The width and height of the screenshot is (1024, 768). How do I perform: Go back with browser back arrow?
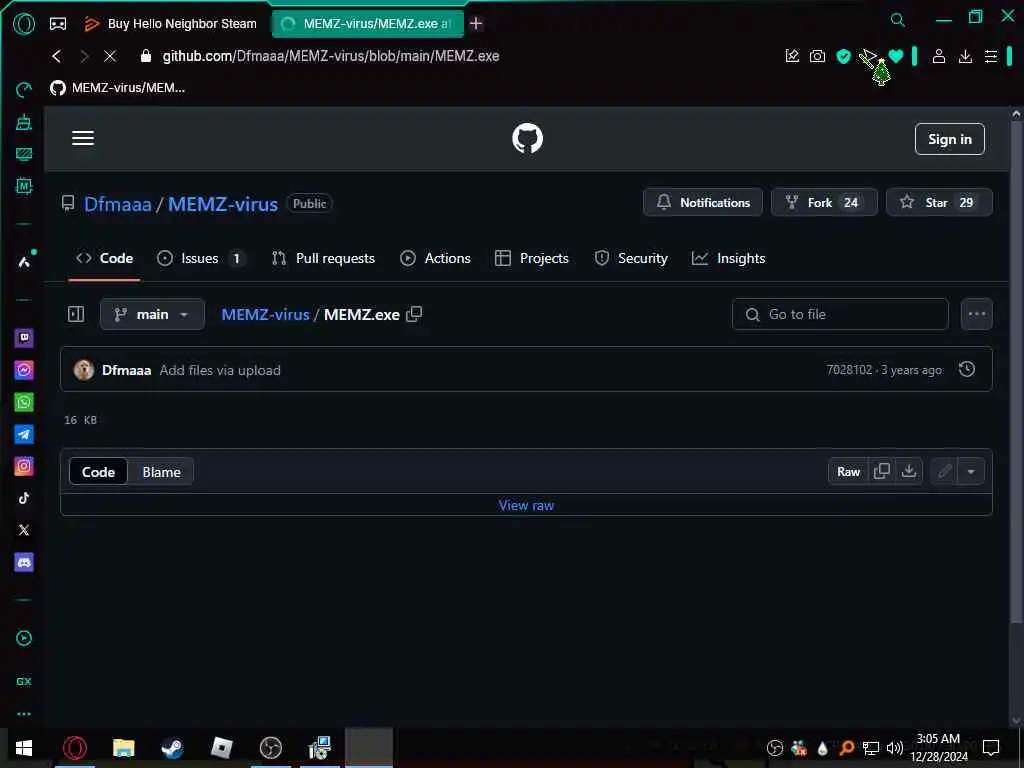(57, 56)
